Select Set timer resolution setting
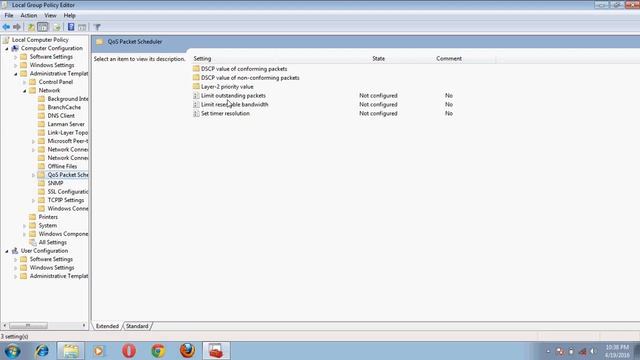This screenshot has height=360, width=640. click(x=225, y=113)
